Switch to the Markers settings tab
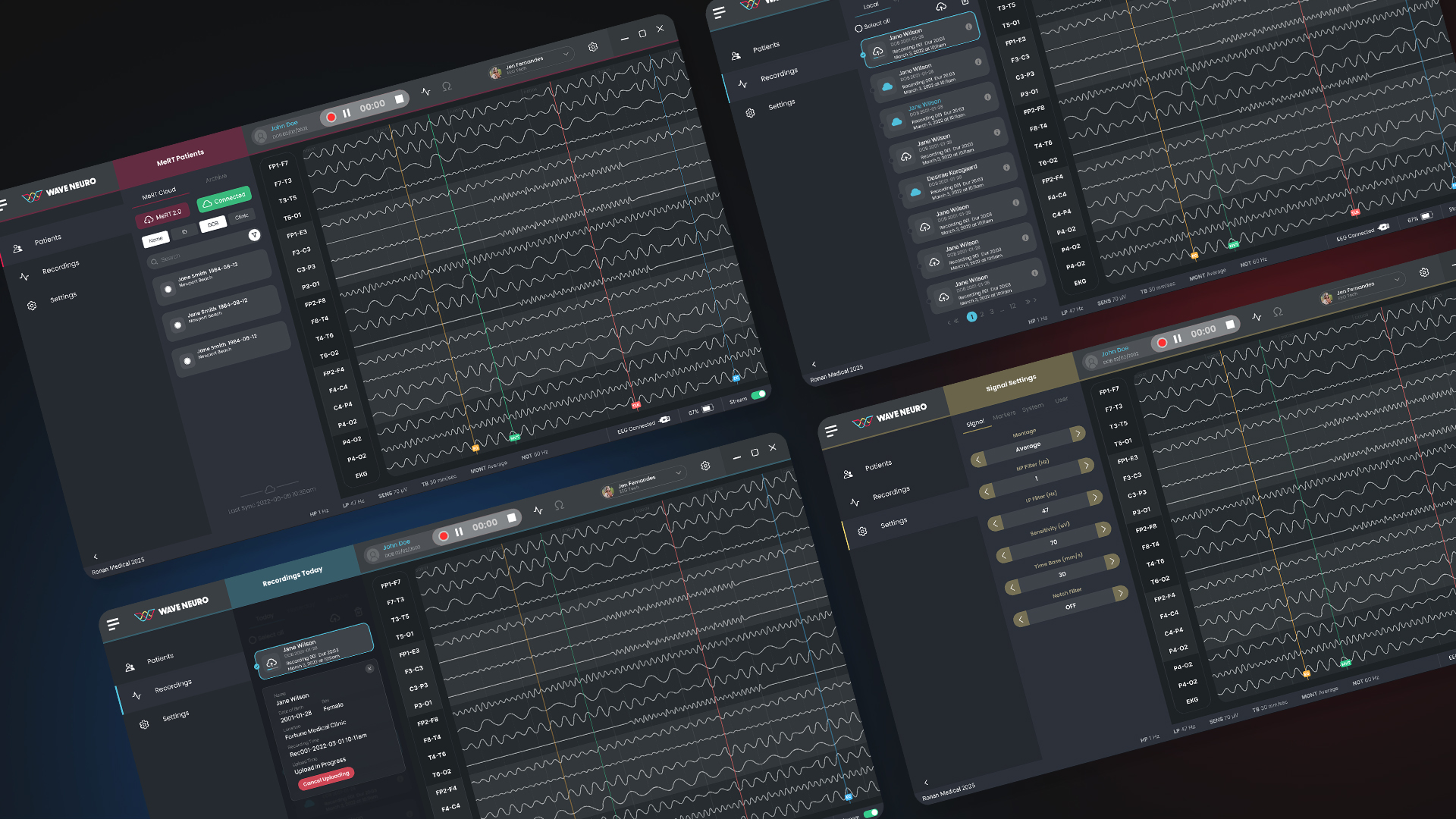This screenshot has height=819, width=1456. coord(1004,415)
